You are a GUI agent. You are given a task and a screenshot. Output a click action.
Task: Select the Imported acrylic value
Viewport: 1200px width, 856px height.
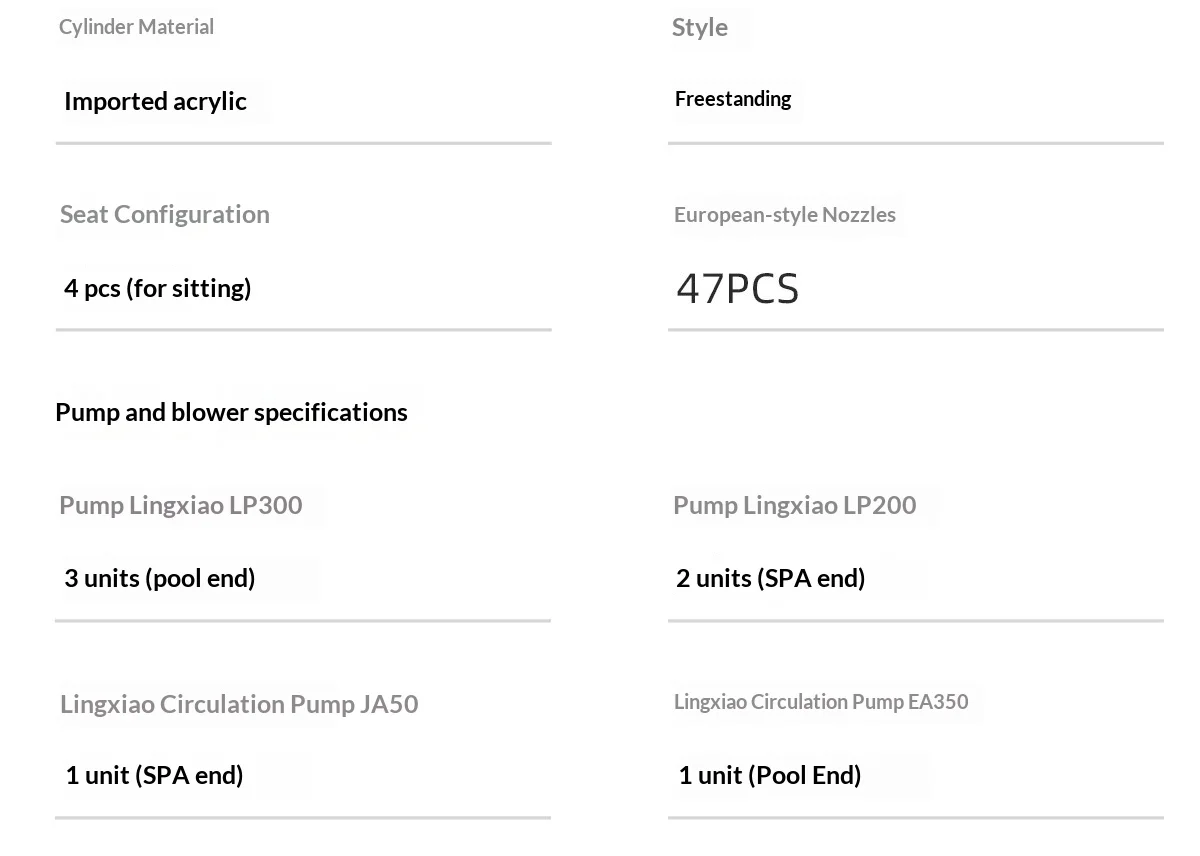(x=155, y=101)
